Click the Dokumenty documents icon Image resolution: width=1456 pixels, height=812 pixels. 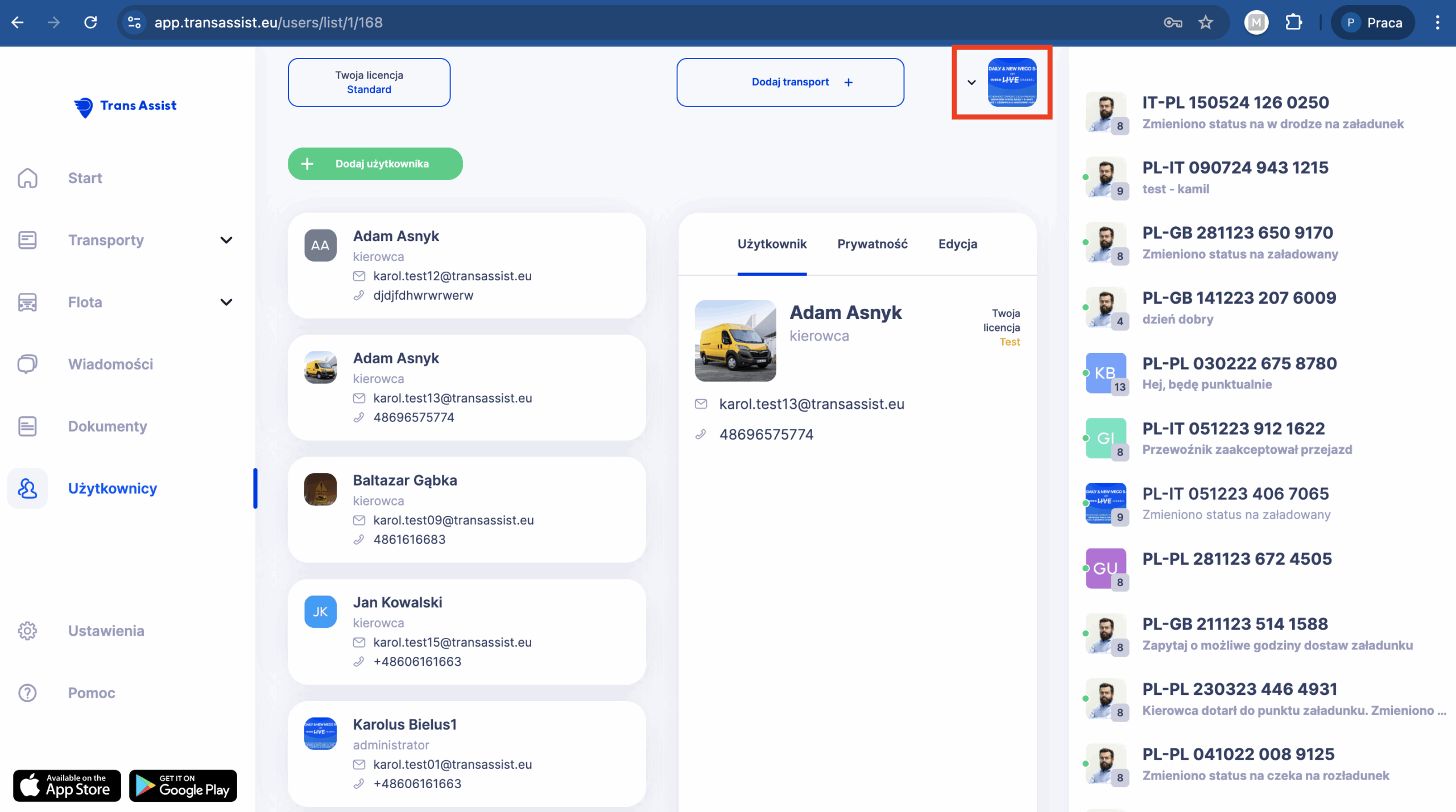[27, 426]
